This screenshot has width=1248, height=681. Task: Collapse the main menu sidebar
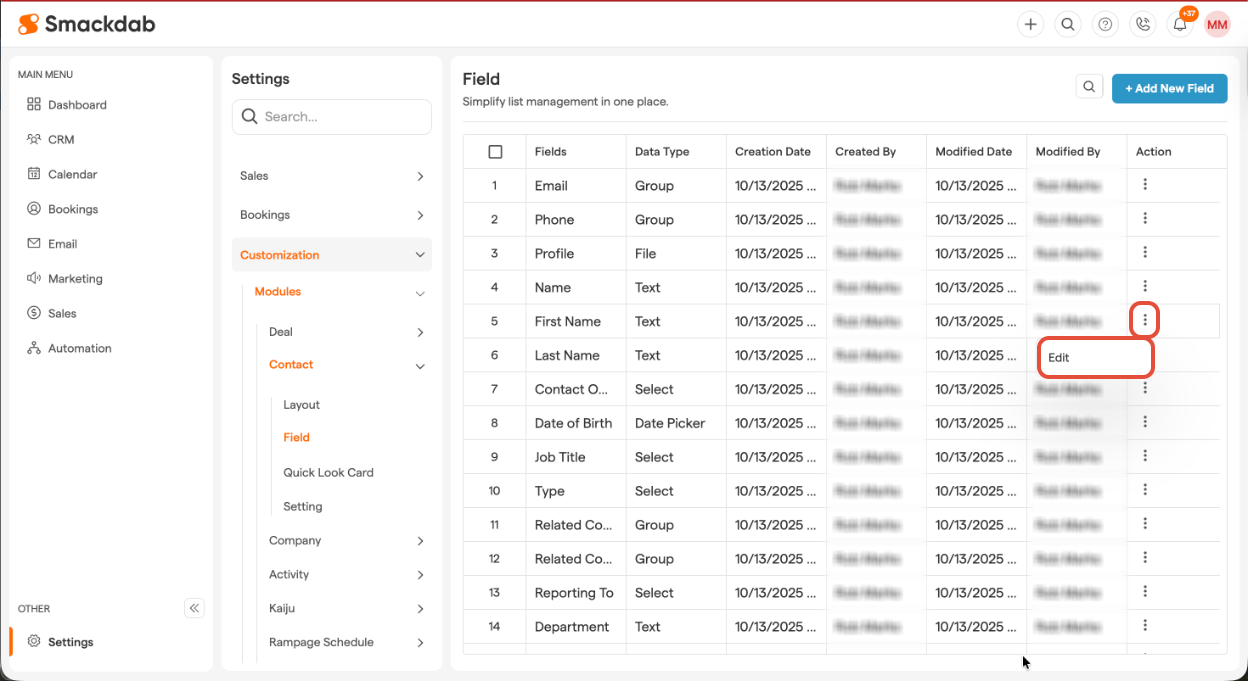194,608
